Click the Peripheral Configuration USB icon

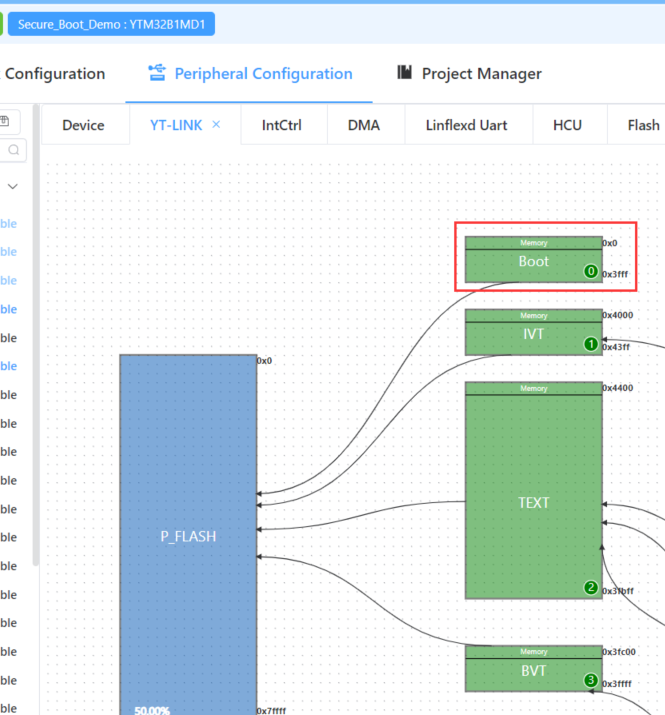(156, 72)
